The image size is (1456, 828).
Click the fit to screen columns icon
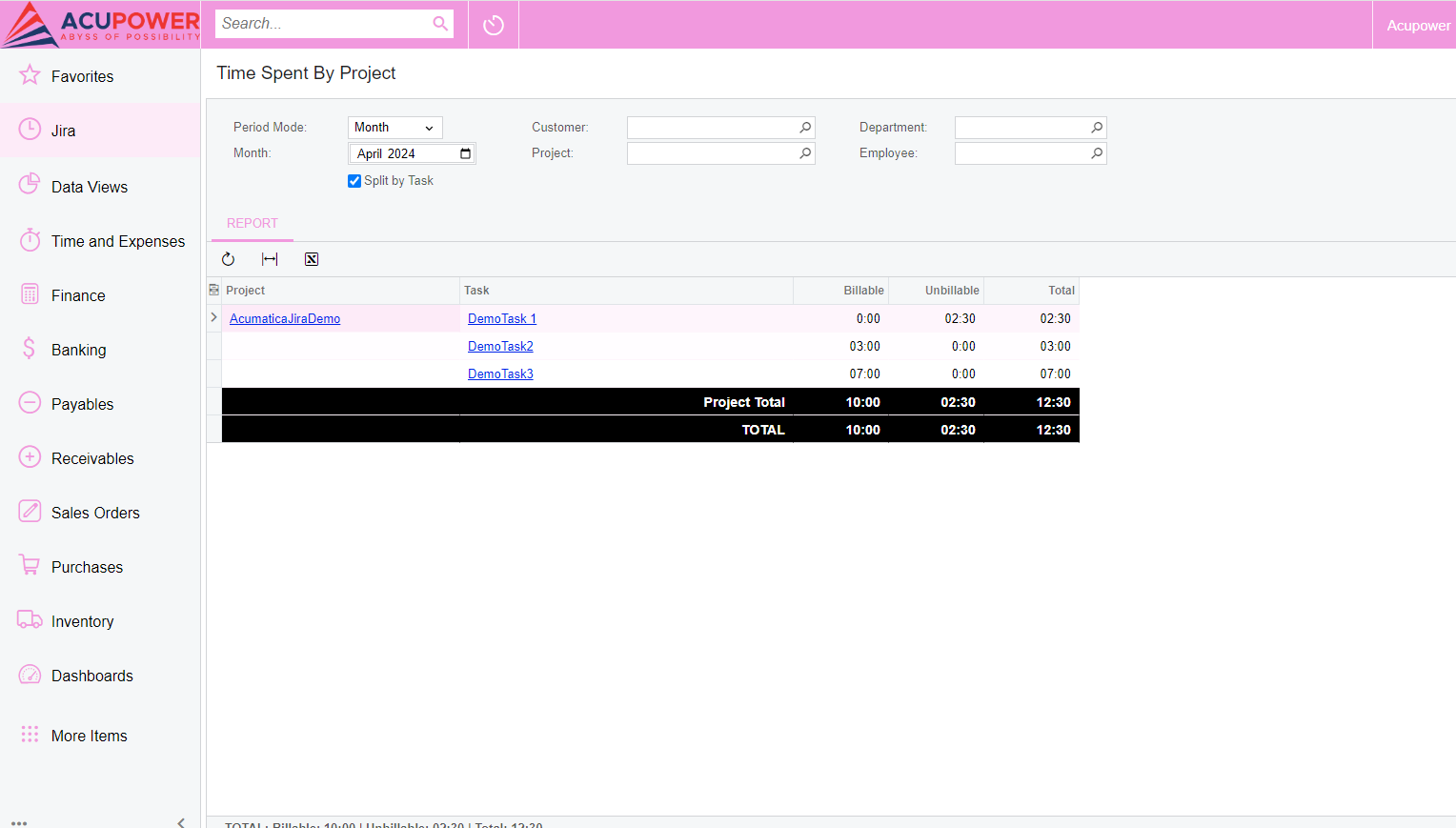(x=270, y=259)
